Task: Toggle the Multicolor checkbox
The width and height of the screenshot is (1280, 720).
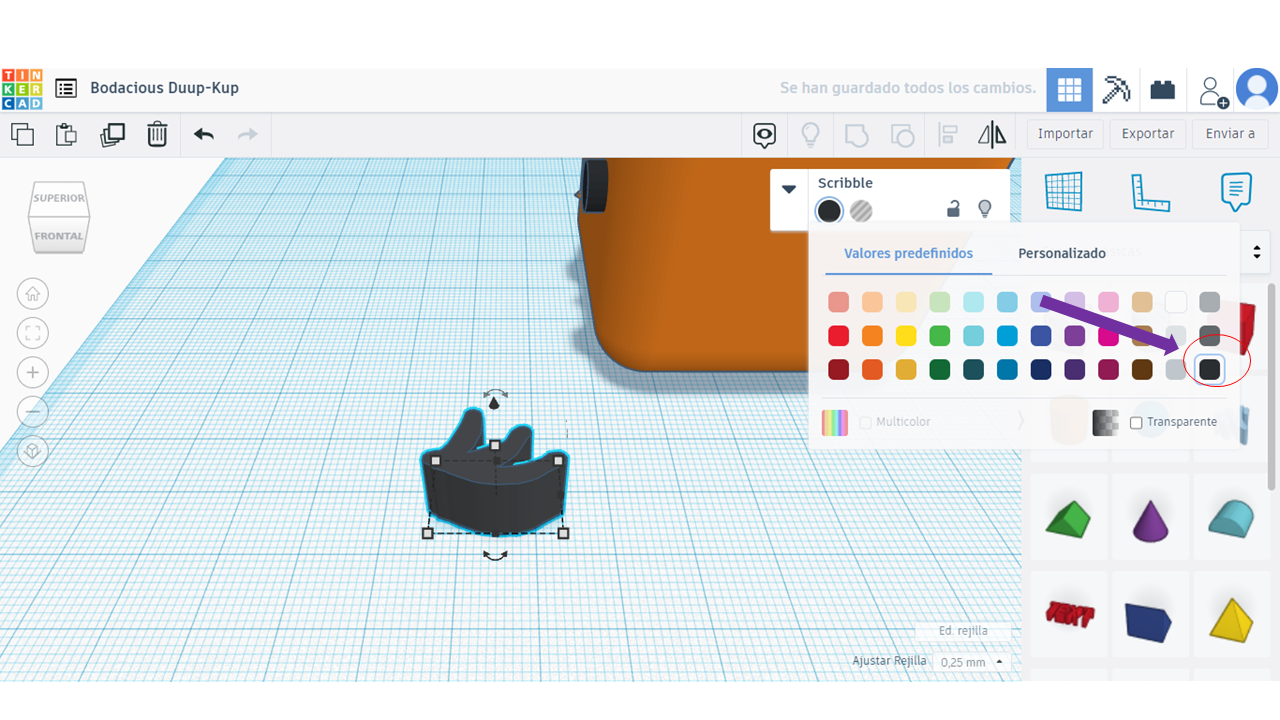Action: point(866,423)
